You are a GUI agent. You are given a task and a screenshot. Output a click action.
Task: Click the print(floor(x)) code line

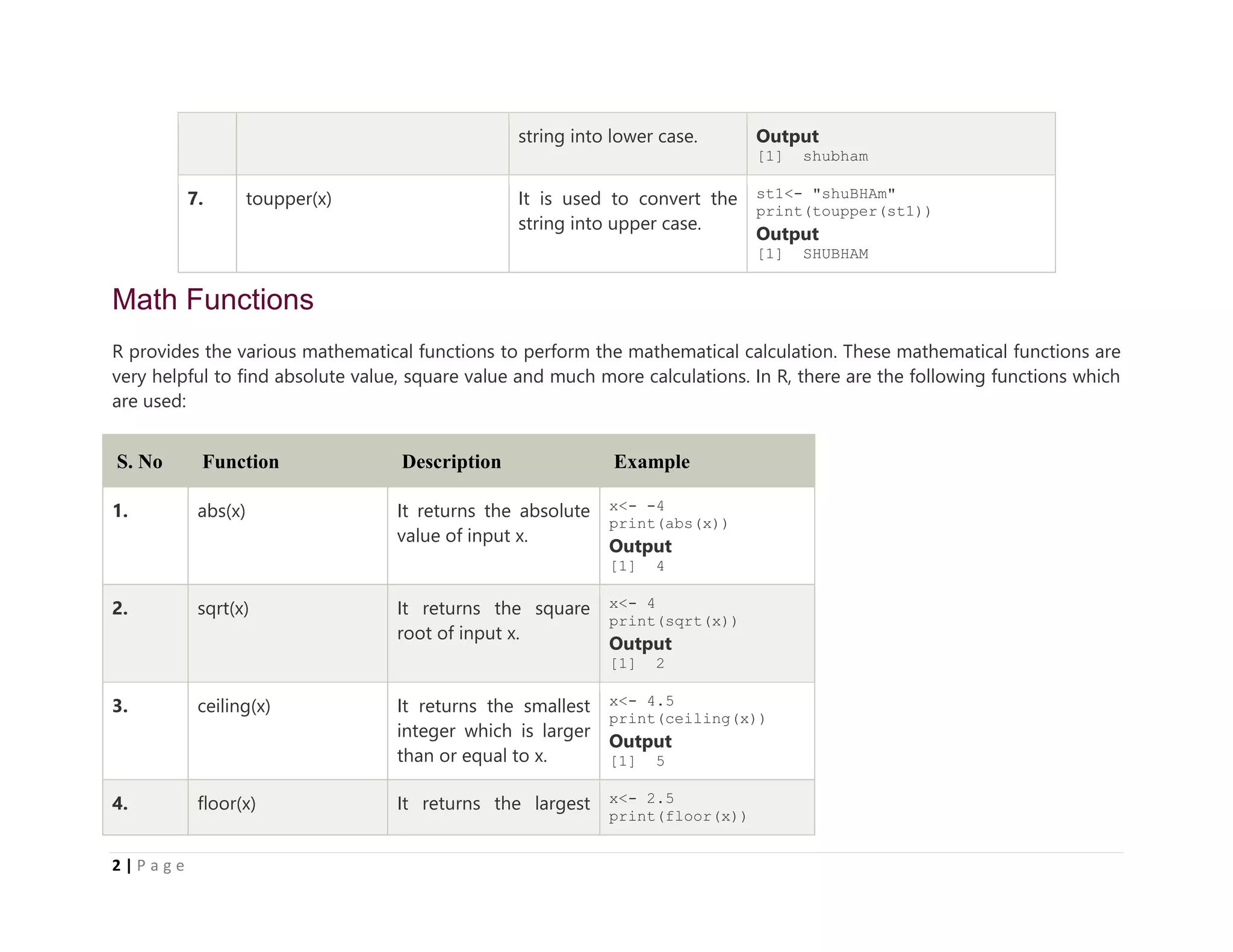[678, 817]
